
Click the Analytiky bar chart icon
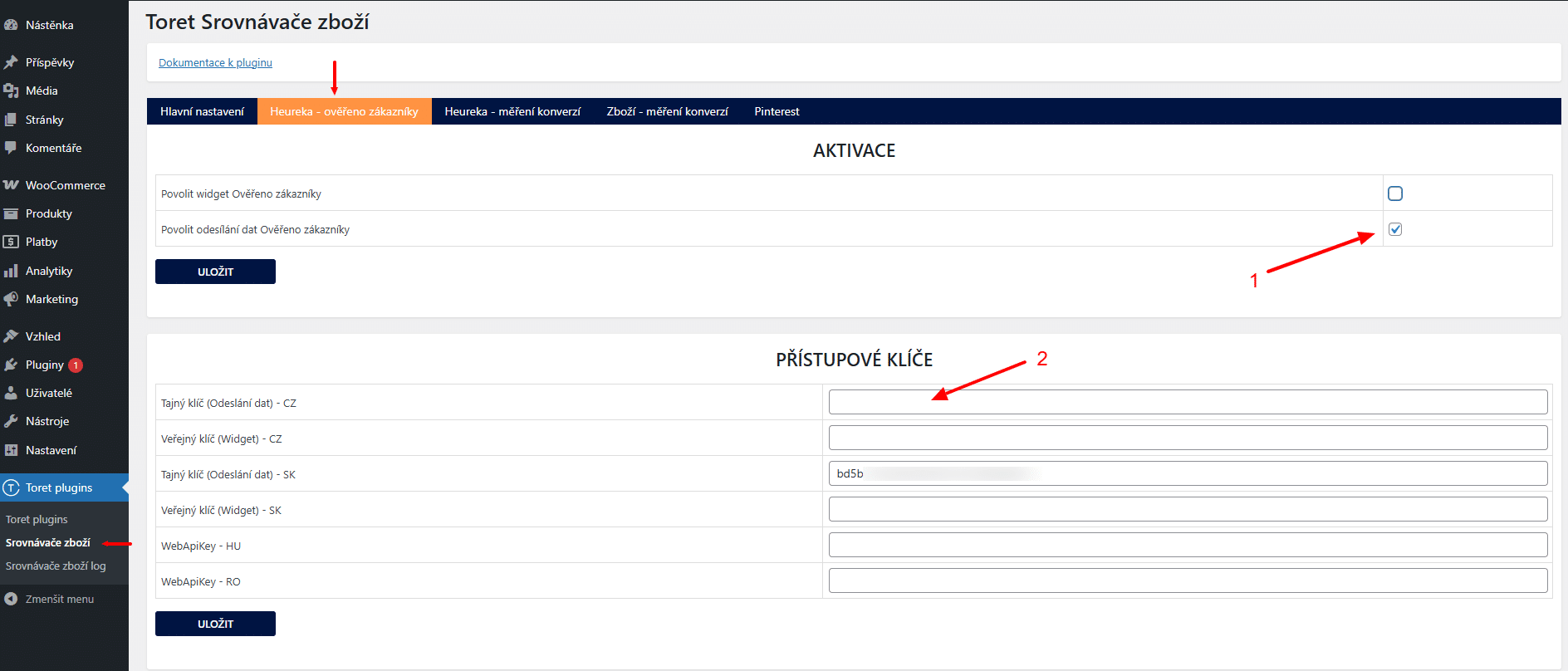pos(11,271)
